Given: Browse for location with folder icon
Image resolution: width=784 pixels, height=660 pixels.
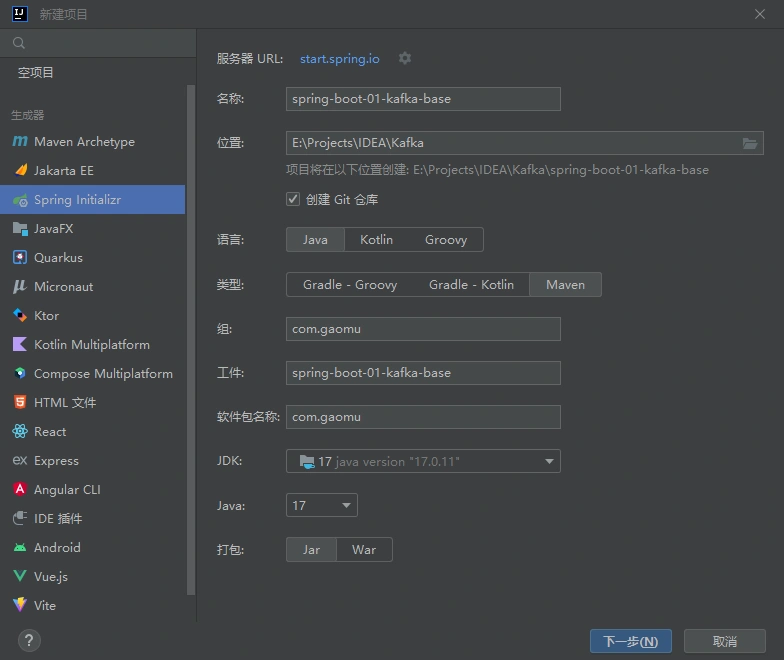Looking at the screenshot, I should point(750,143).
